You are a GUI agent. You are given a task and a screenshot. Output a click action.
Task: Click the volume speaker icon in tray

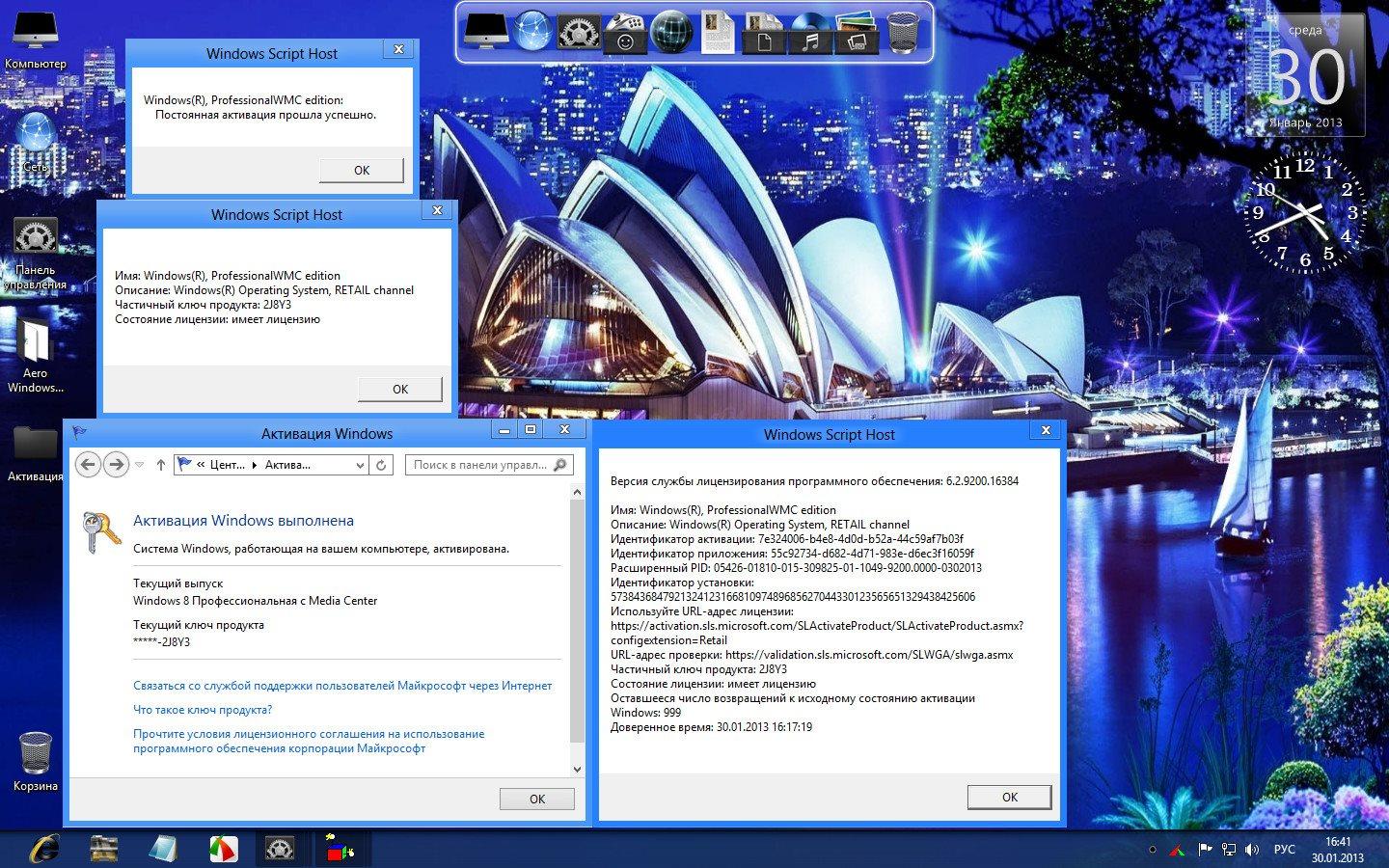(1252, 850)
